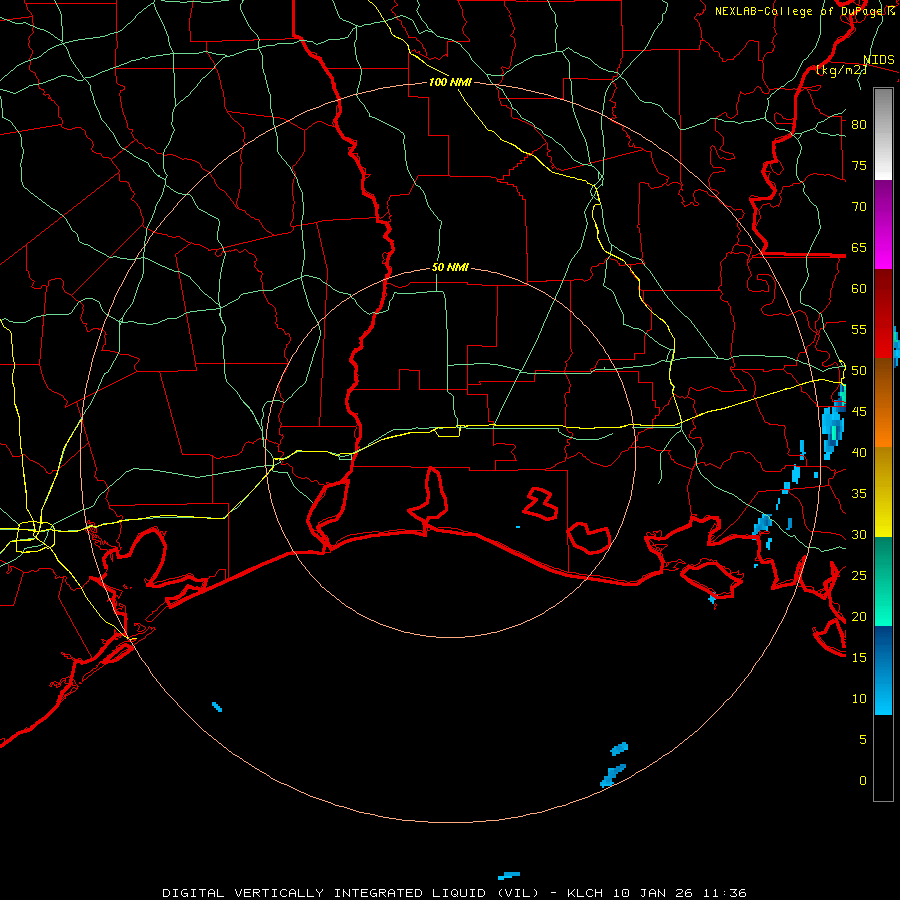
Task: Click the scale value 10
Action: pos(859,699)
